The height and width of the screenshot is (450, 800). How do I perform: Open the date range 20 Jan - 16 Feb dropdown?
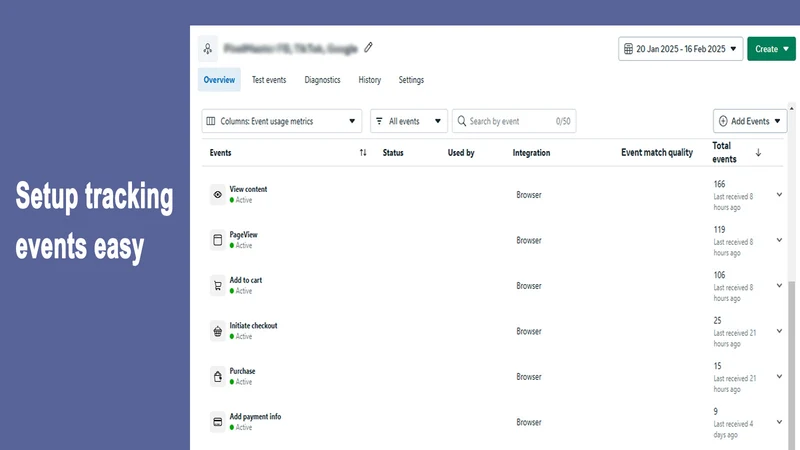pos(681,49)
